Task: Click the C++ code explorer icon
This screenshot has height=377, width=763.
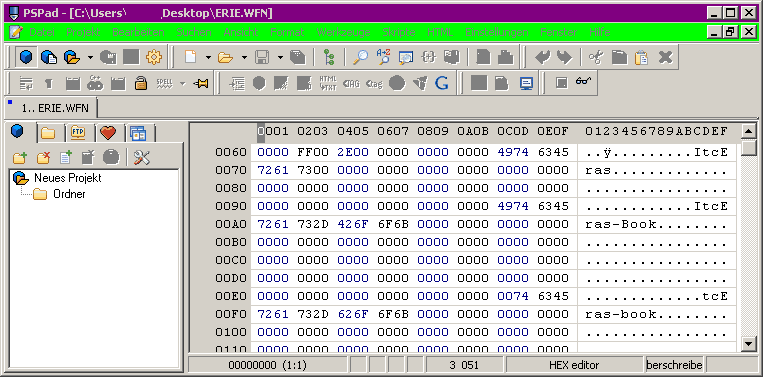Action: 95,84
